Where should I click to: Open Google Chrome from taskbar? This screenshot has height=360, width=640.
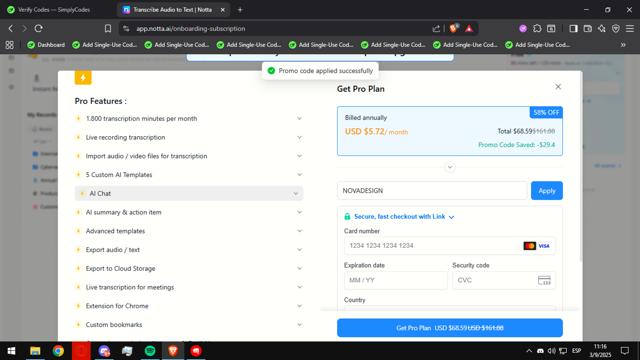tap(58, 351)
